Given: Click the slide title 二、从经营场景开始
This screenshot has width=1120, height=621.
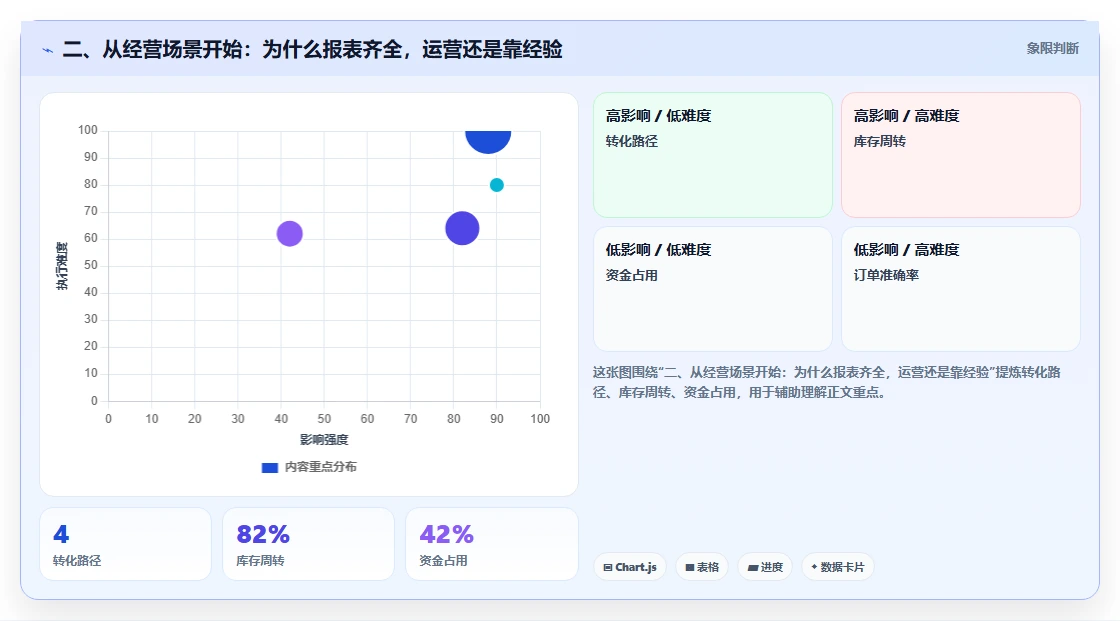Looking at the screenshot, I should [312, 49].
